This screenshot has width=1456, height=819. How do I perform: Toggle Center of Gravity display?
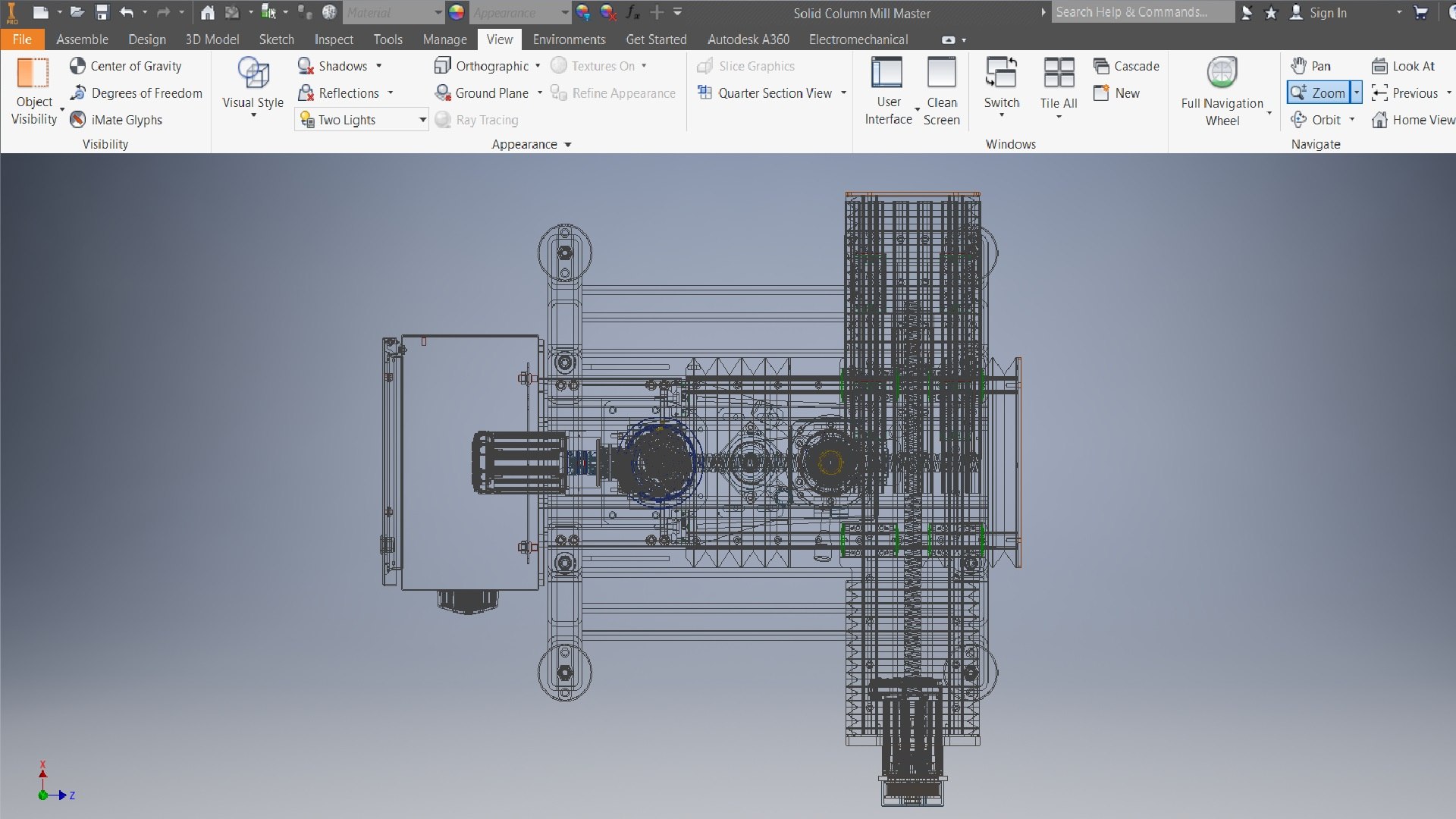[x=126, y=66]
